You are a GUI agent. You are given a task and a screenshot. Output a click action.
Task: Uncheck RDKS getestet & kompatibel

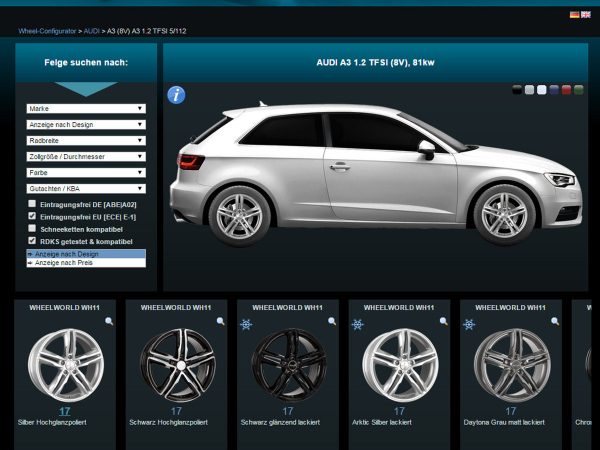32,241
